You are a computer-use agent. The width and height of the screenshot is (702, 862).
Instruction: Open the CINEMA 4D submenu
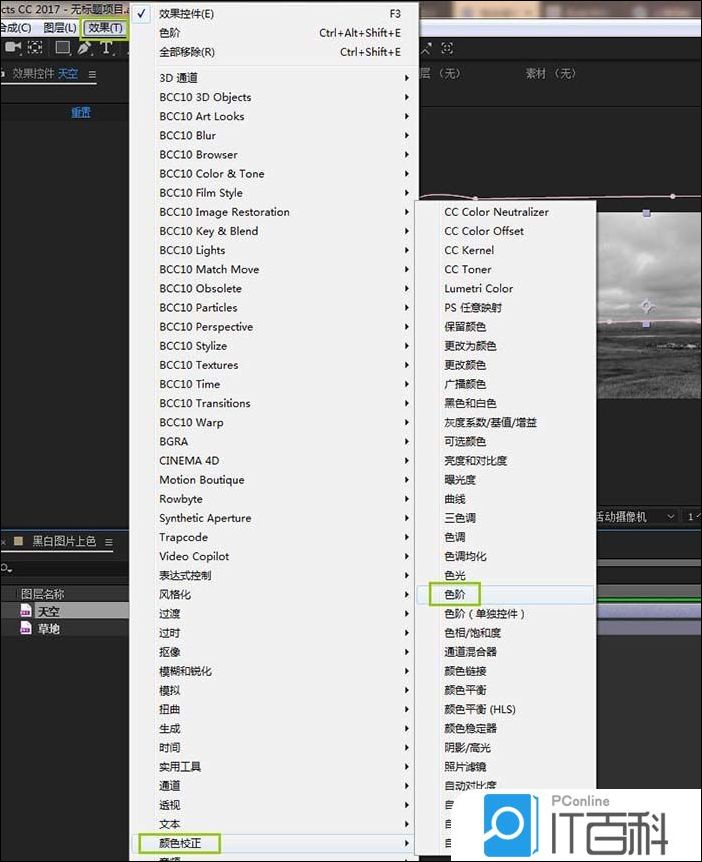tap(273, 461)
